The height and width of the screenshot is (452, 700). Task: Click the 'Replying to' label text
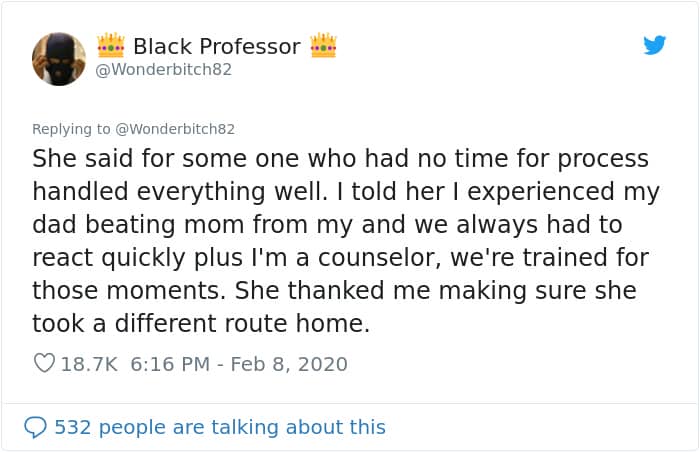pos(71,129)
